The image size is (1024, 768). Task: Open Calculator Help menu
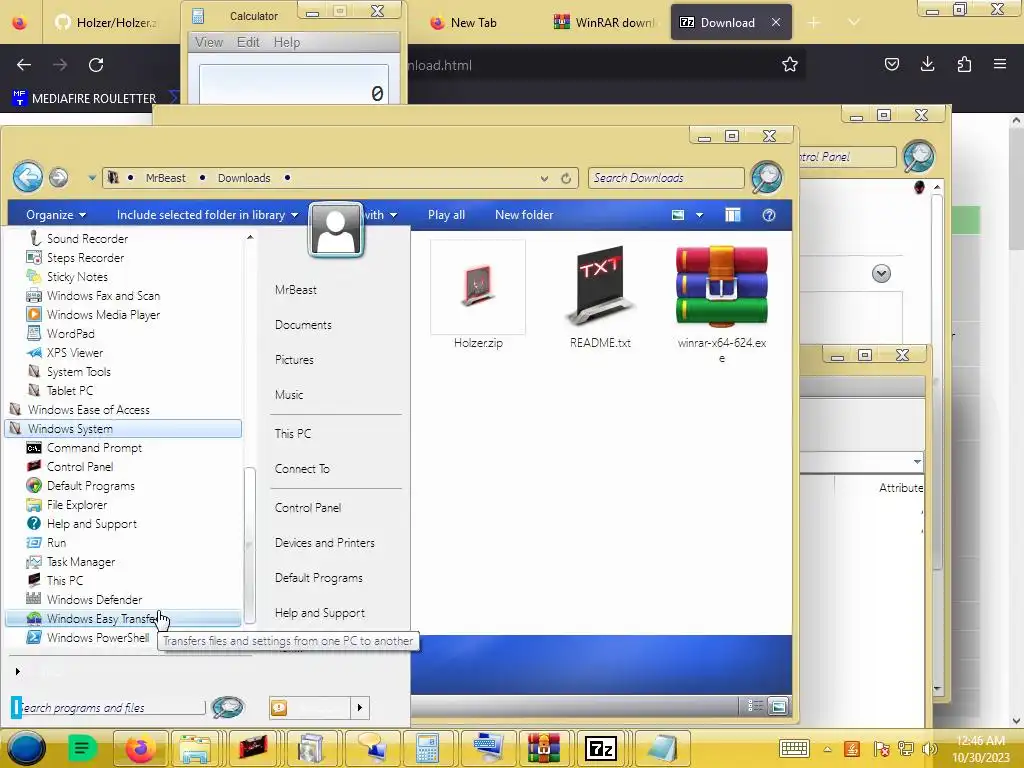point(287,42)
